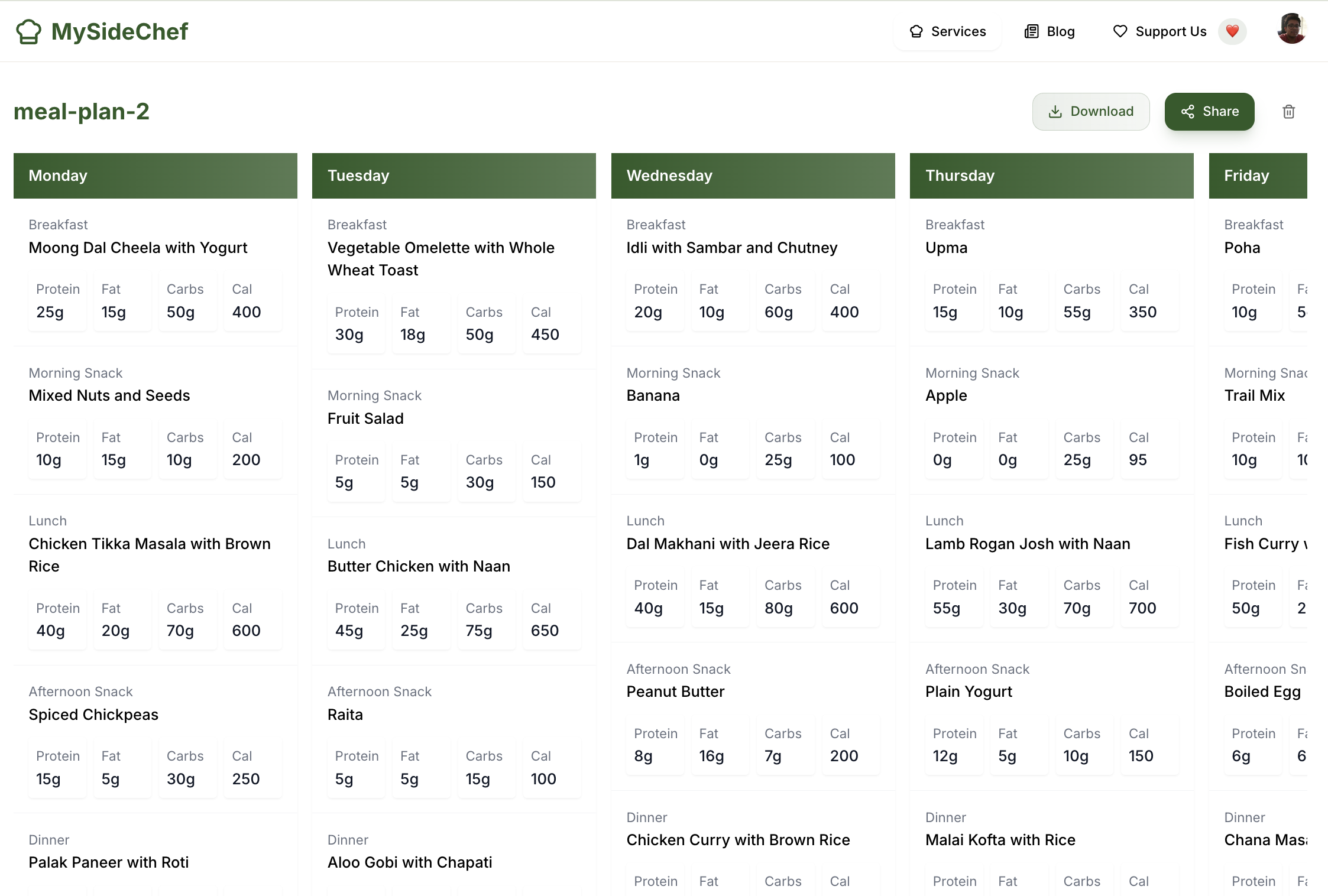Click the Moong Dal Cheela with Yogurt meal

(x=138, y=248)
